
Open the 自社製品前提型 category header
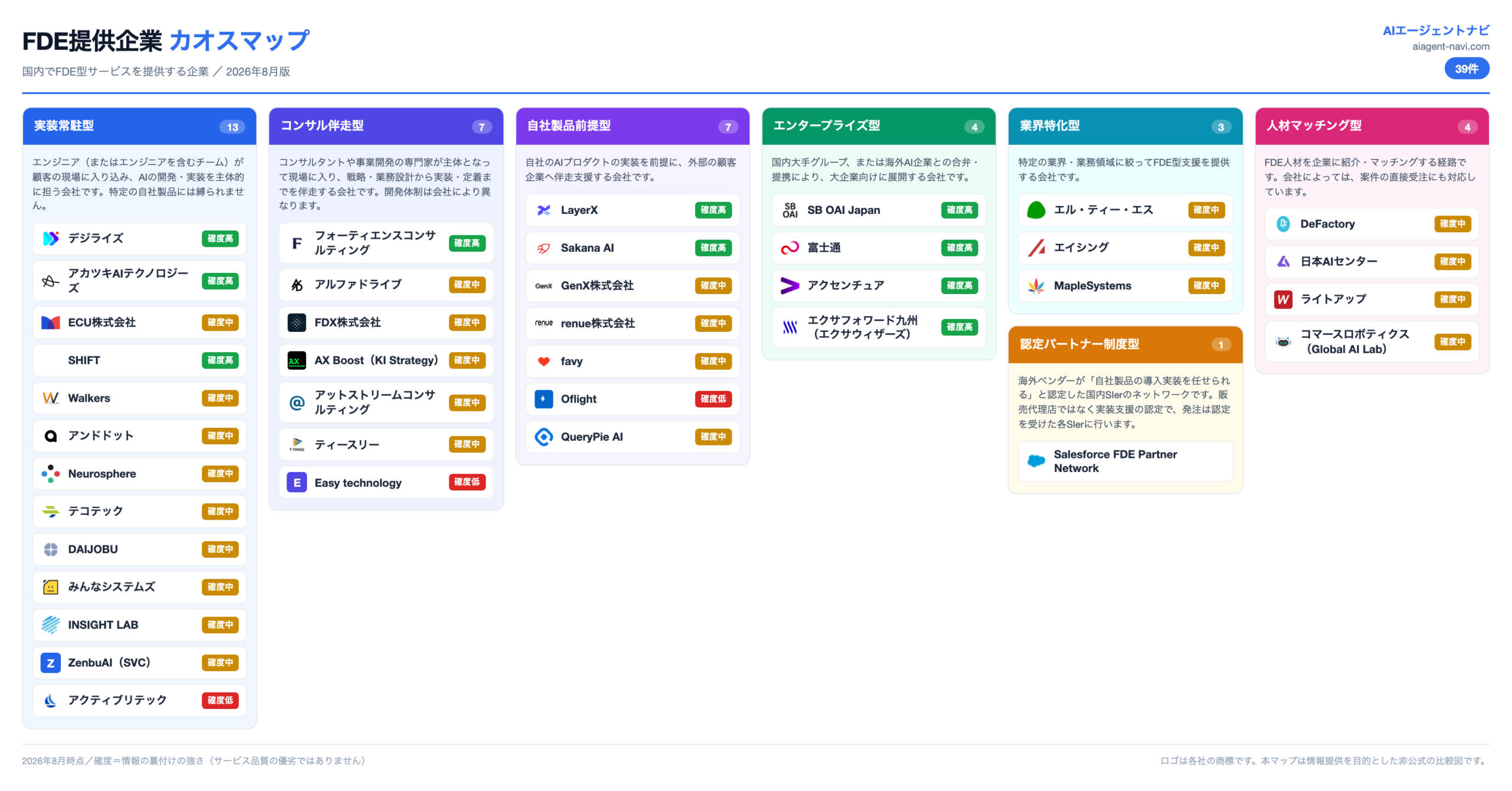tap(633, 126)
